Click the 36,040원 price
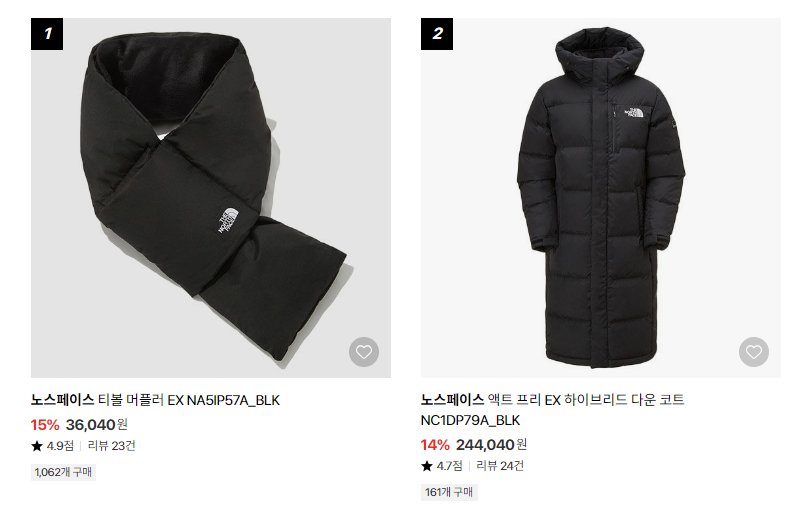Screen dimensions: 796x508 tap(96, 424)
